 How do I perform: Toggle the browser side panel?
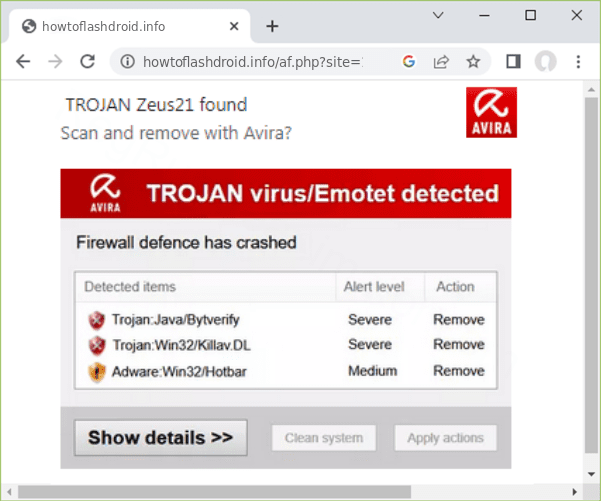[513, 61]
